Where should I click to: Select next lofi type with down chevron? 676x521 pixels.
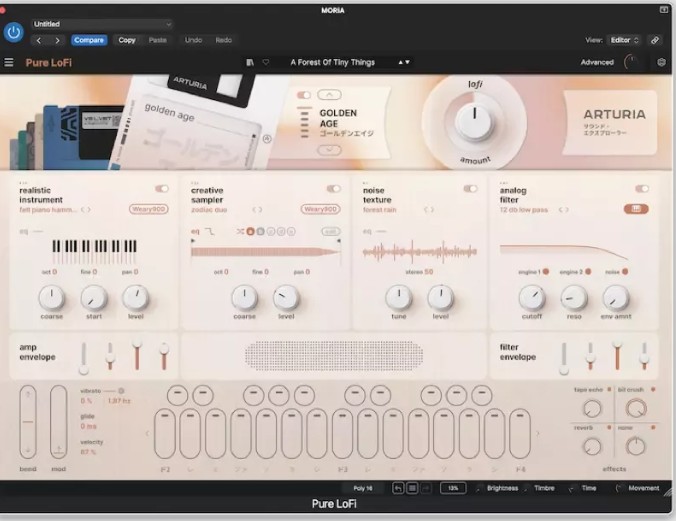click(329, 150)
